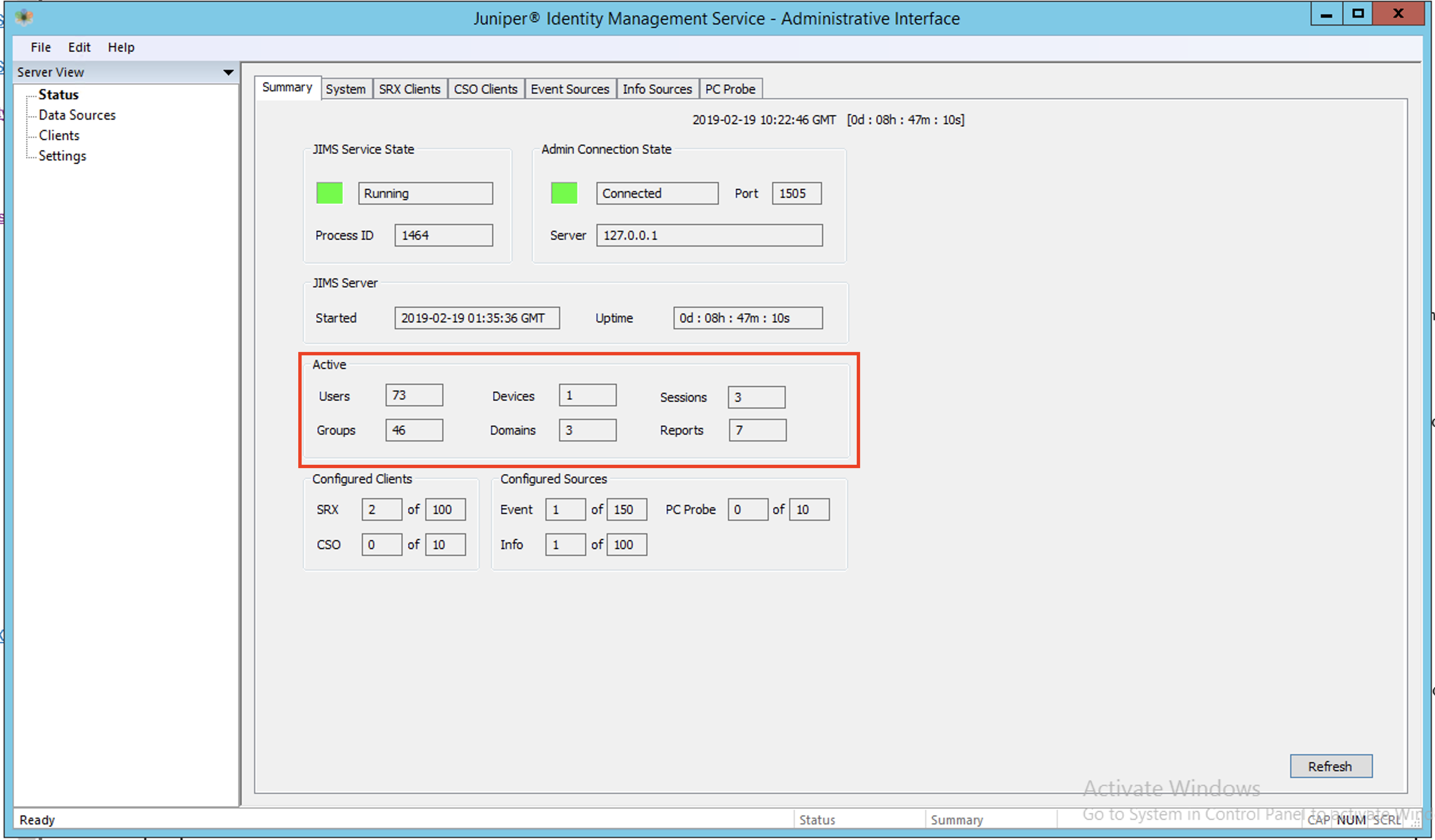
Task: Select Clients in the Server View tree
Action: (x=58, y=135)
